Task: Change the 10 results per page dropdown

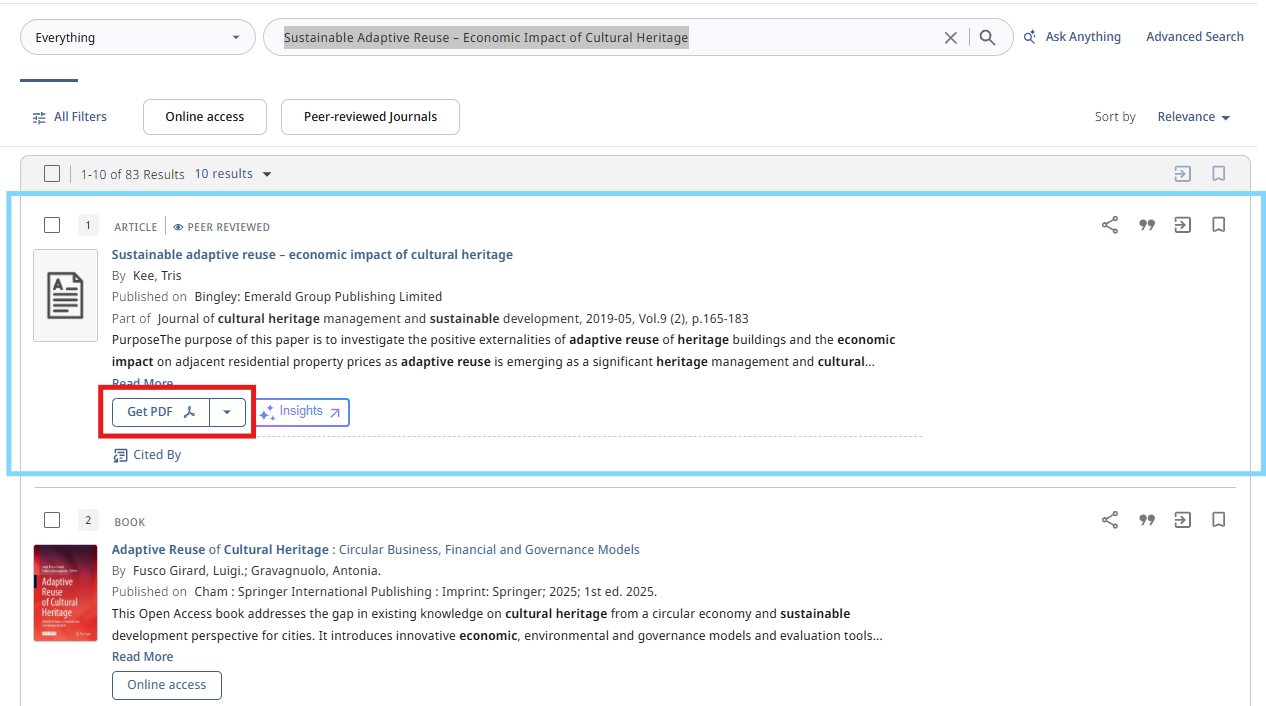Action: 233,174
